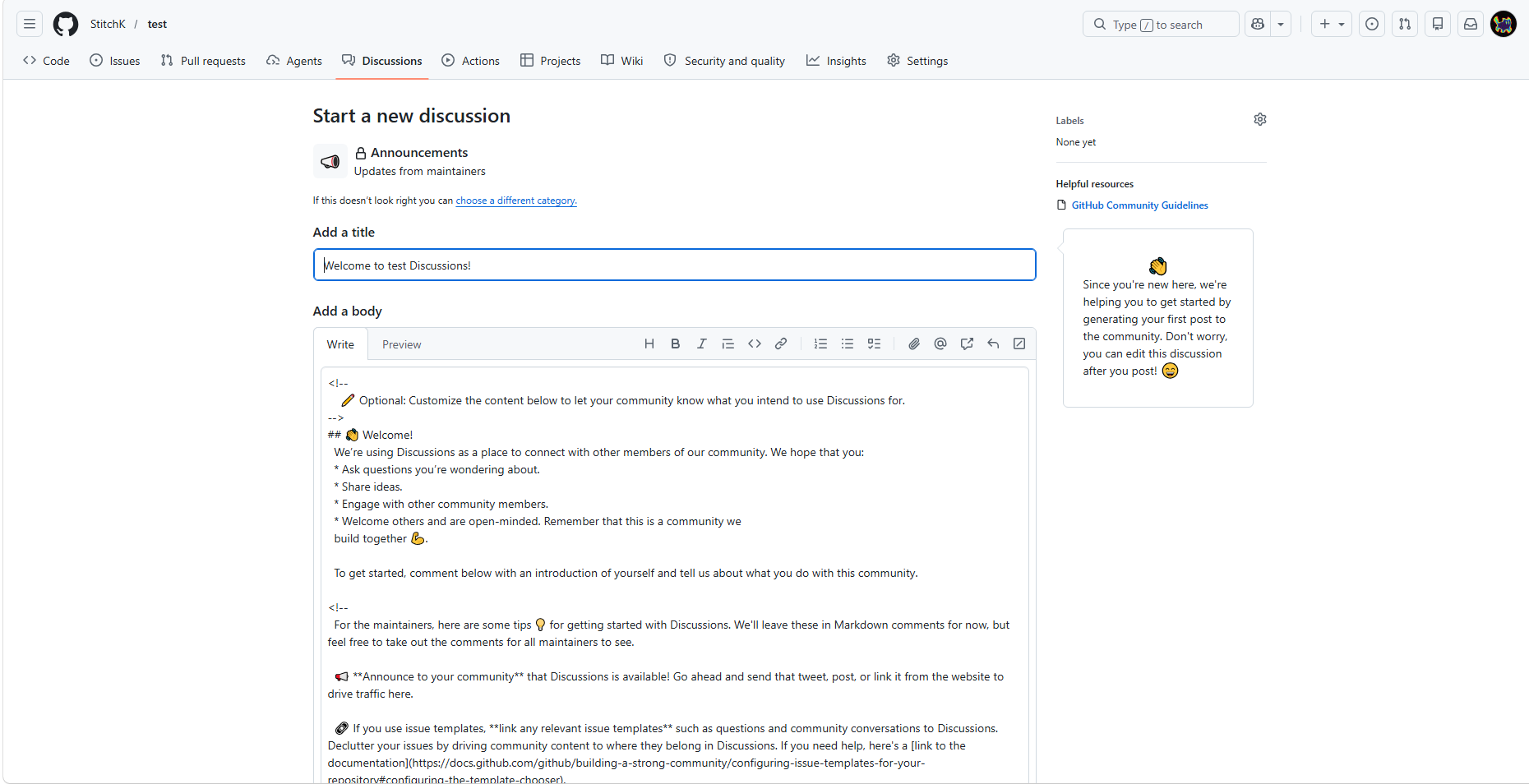1529x784 pixels.
Task: Click the search box in the header
Action: click(x=1161, y=24)
